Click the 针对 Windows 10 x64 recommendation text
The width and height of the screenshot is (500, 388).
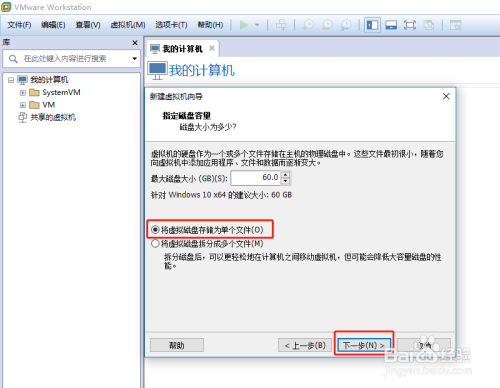coord(221,195)
